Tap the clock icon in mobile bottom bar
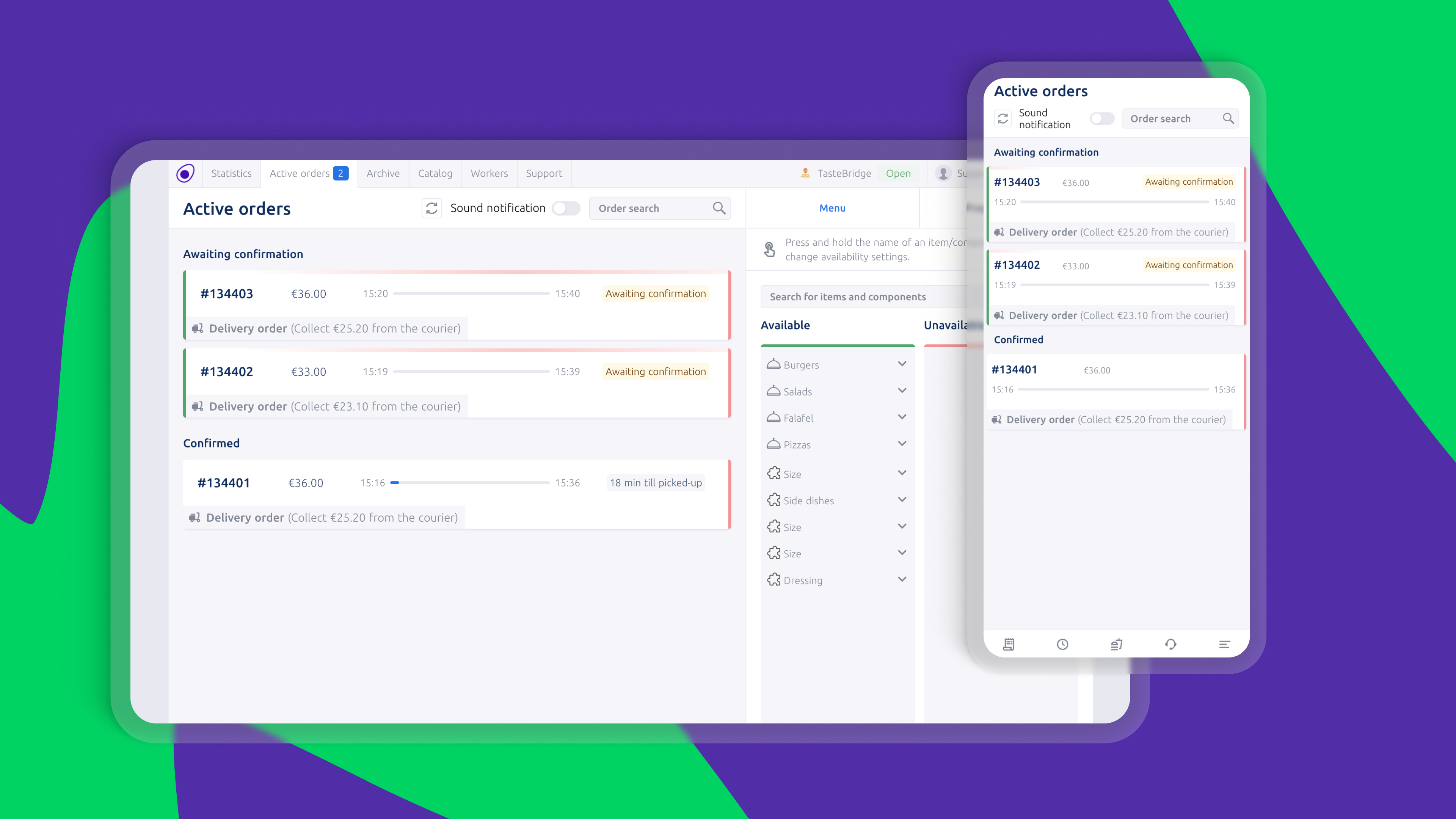 tap(1062, 644)
